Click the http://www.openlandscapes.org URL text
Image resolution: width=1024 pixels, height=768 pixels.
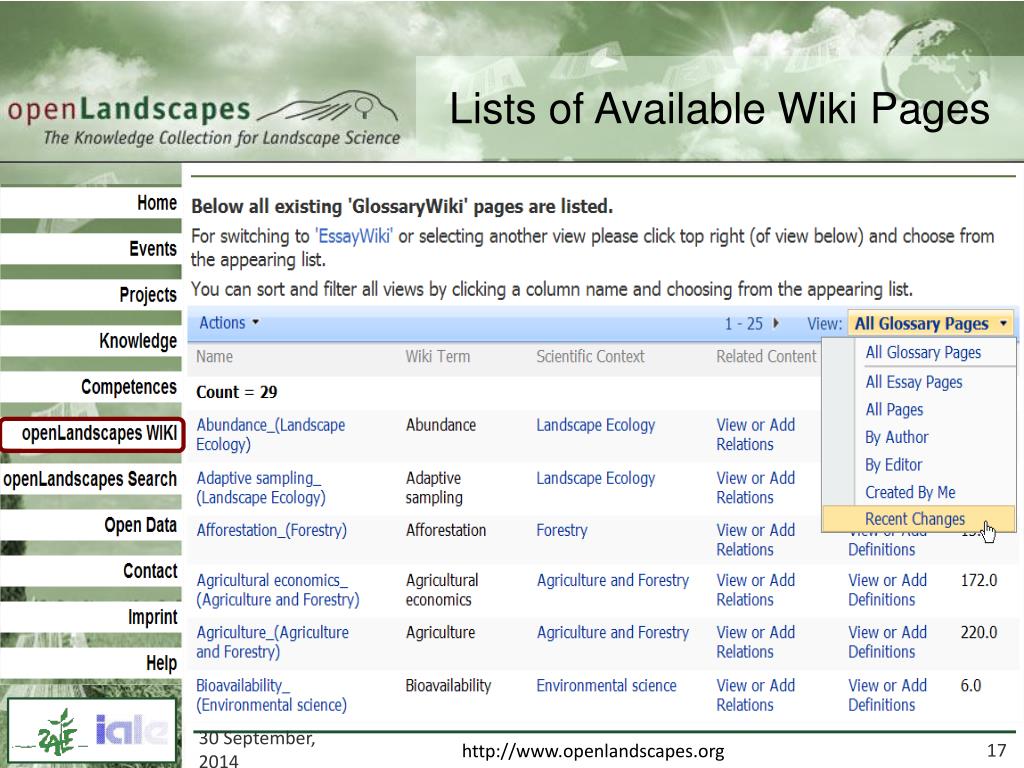[593, 752]
